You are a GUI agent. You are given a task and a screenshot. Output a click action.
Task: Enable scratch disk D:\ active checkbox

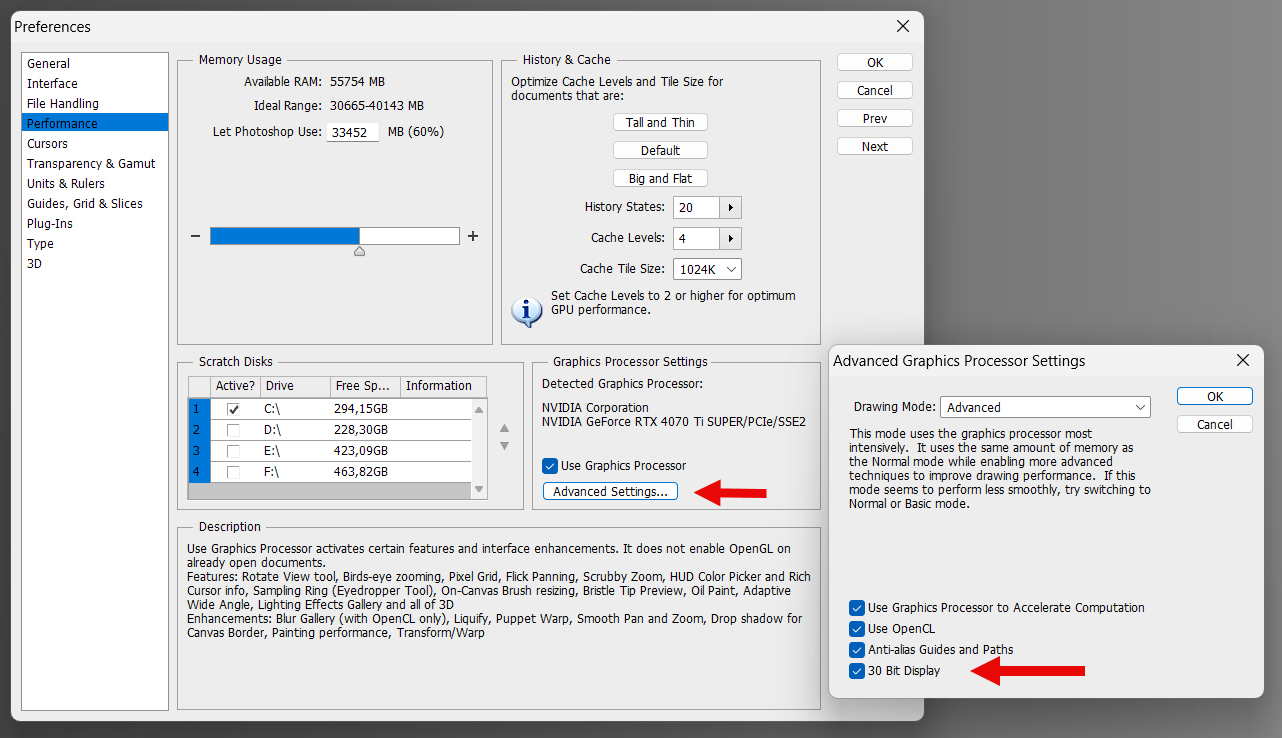click(233, 430)
